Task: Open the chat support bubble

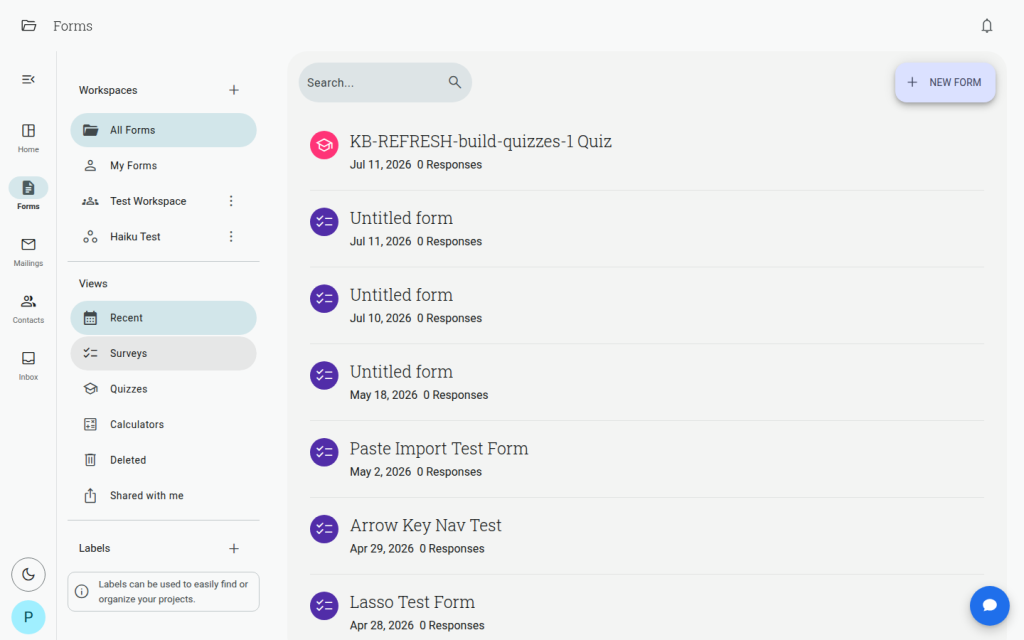Action: [989, 605]
